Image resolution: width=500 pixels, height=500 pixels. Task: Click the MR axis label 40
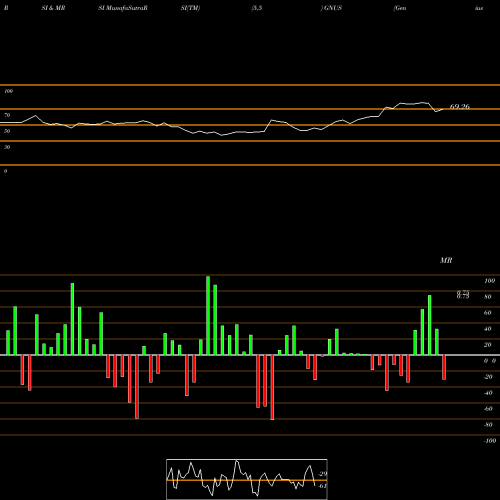pyautogui.click(x=488, y=329)
